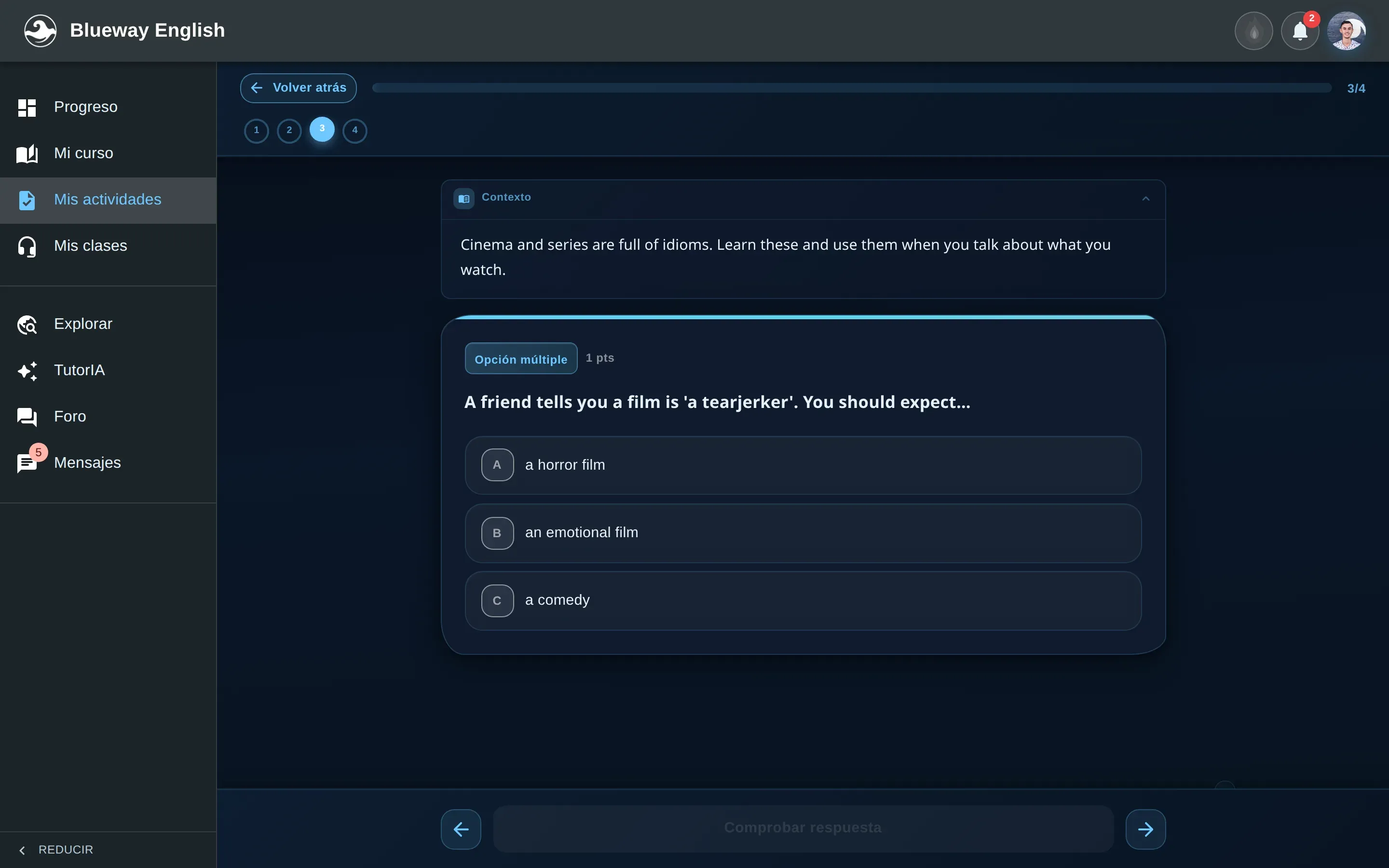The height and width of the screenshot is (868, 1389).
Task: Click the 3/4 progress counter
Action: [x=1356, y=89]
